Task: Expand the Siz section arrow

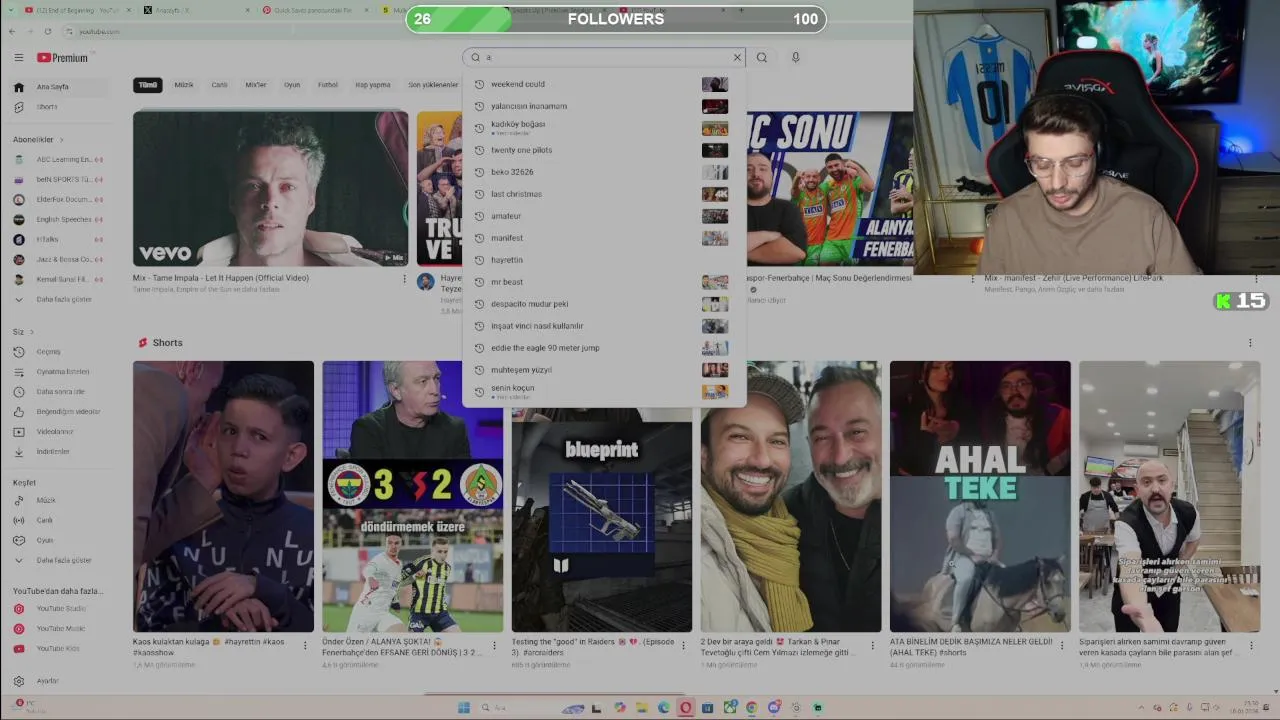Action: pyautogui.click(x=31, y=332)
